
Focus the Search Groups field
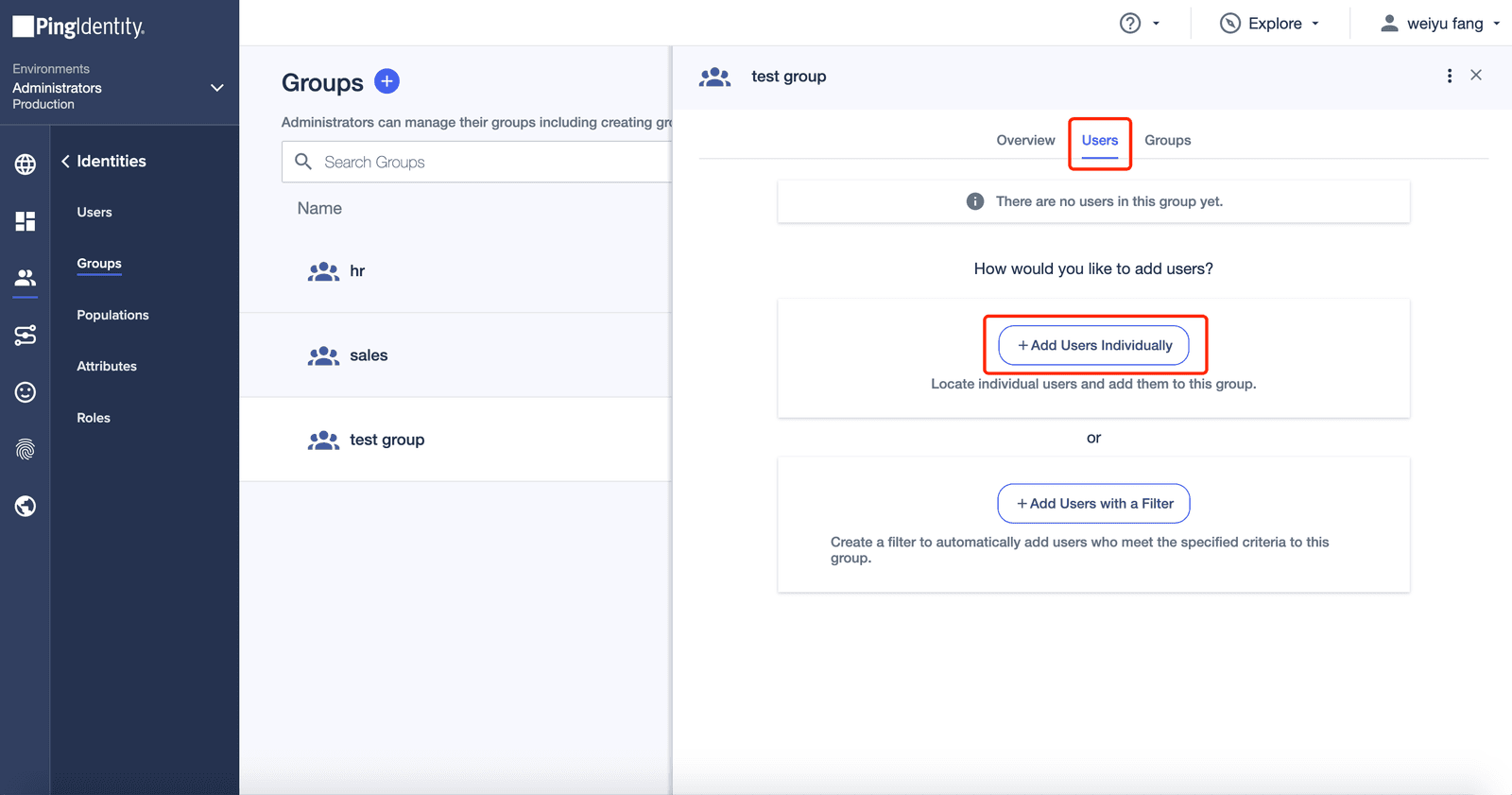[x=477, y=162]
